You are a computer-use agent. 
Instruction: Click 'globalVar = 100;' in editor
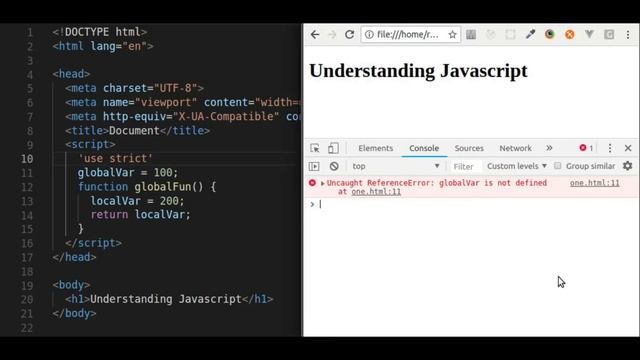pos(128,173)
